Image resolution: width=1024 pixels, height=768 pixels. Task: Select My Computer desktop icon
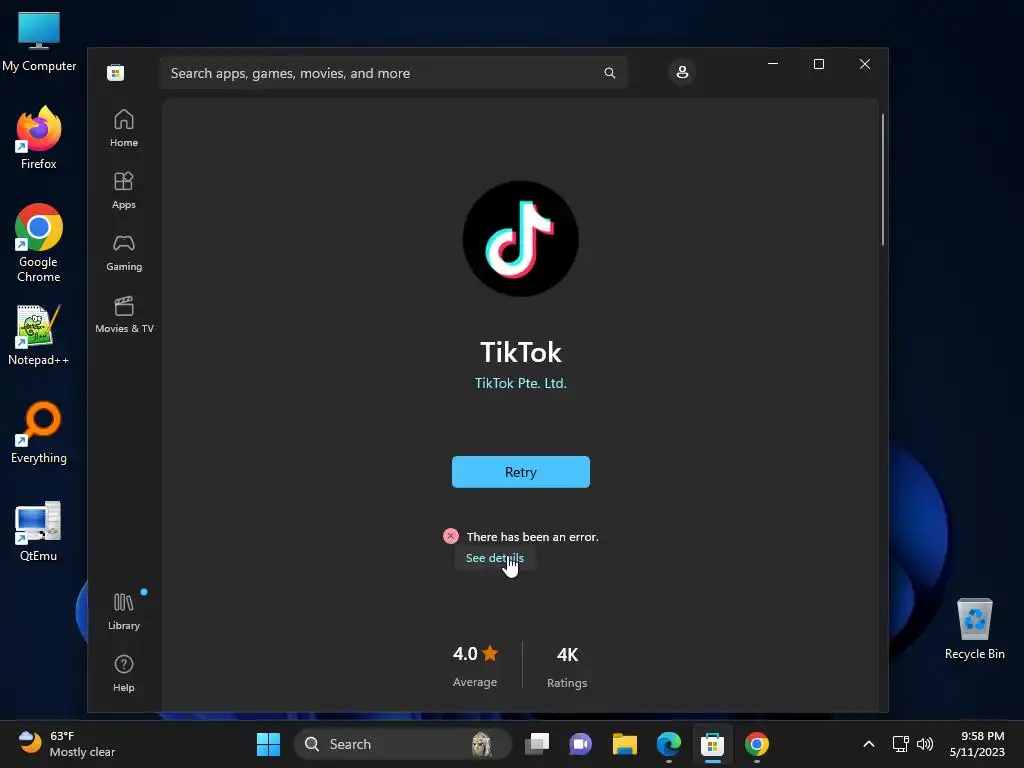[39, 42]
